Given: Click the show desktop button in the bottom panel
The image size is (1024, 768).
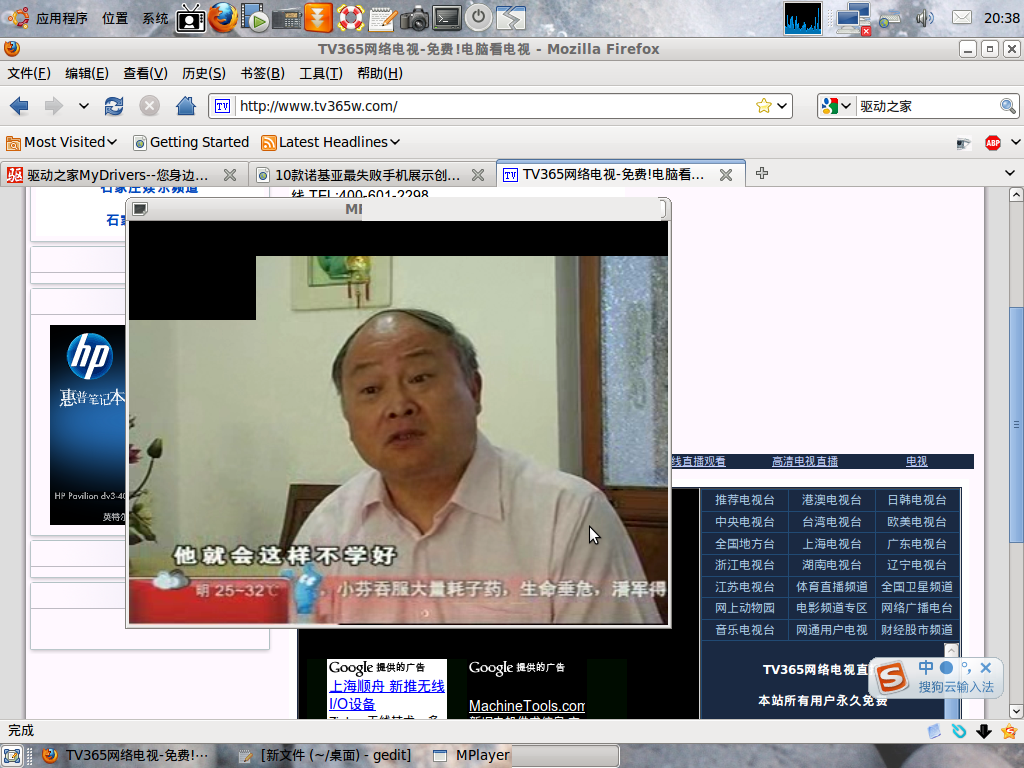Looking at the screenshot, I should point(12,756).
